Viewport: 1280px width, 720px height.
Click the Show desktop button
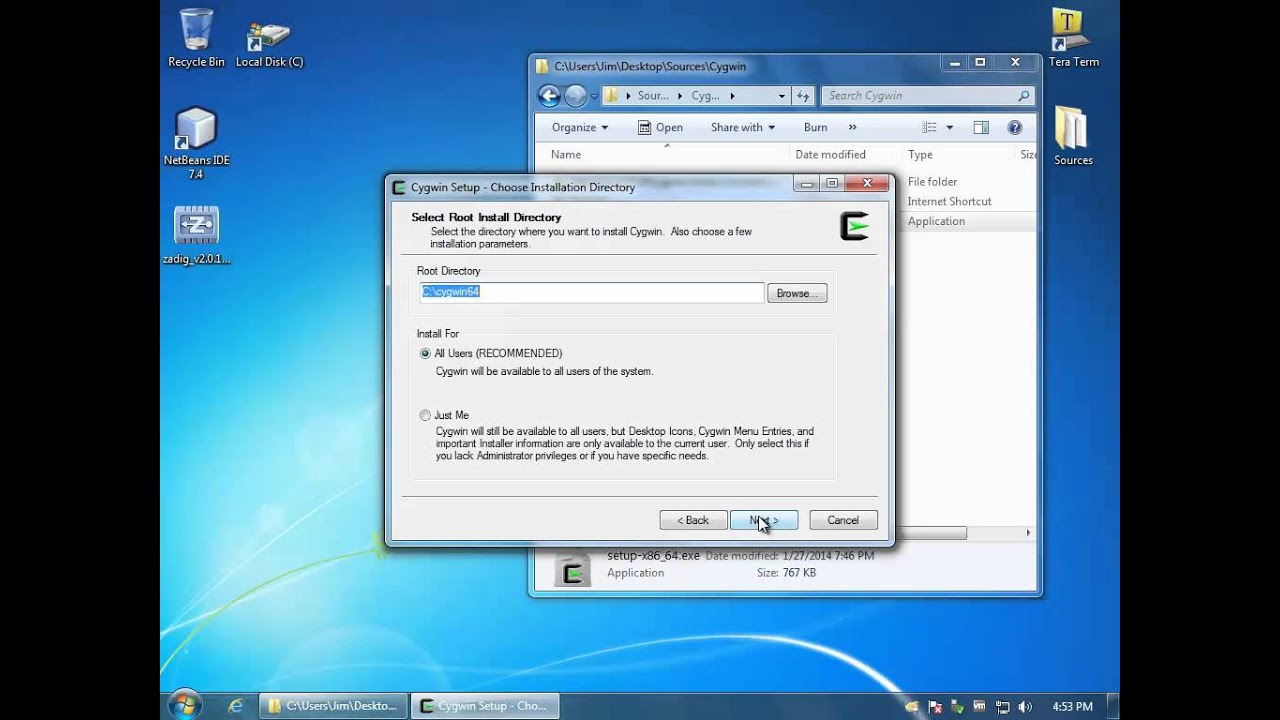(x=1113, y=705)
